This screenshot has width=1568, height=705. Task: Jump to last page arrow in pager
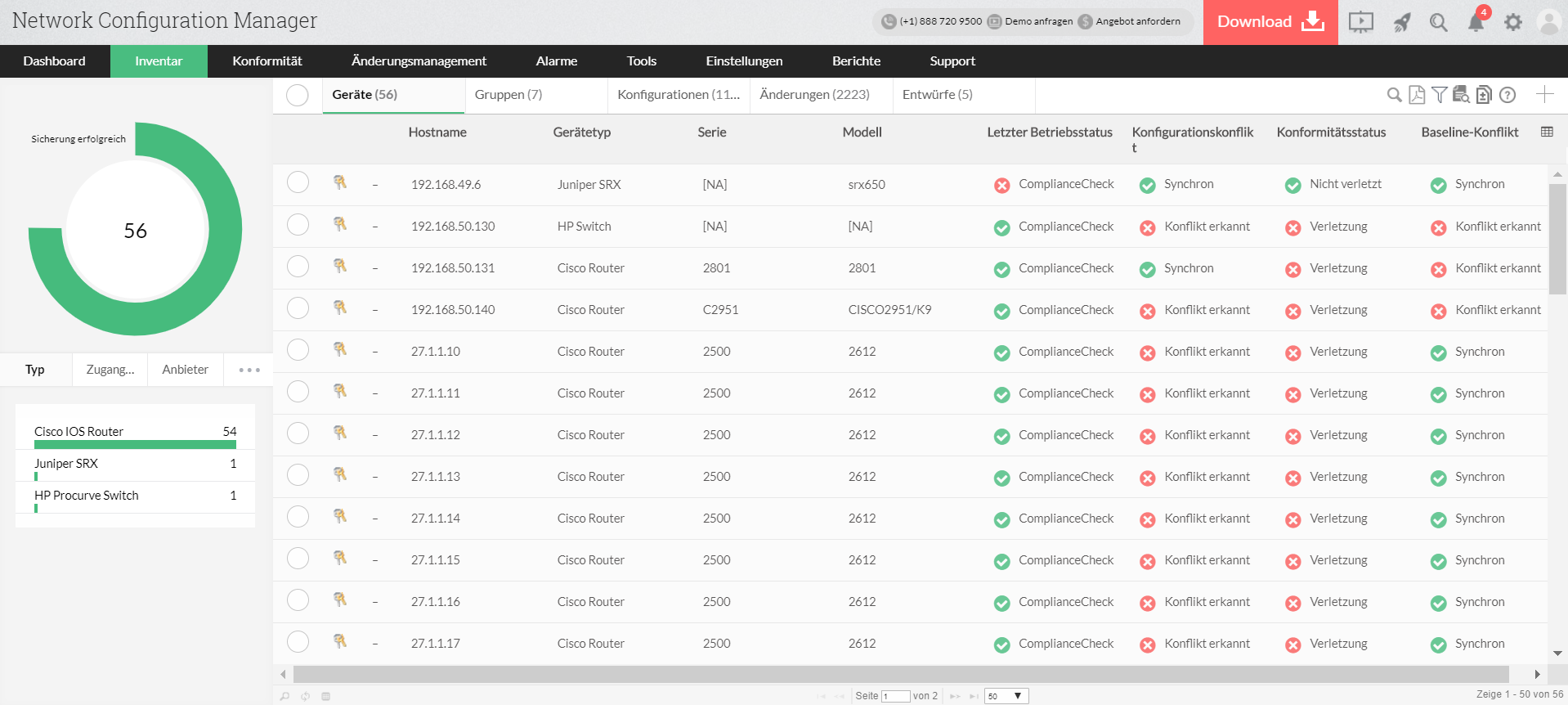[x=974, y=696]
